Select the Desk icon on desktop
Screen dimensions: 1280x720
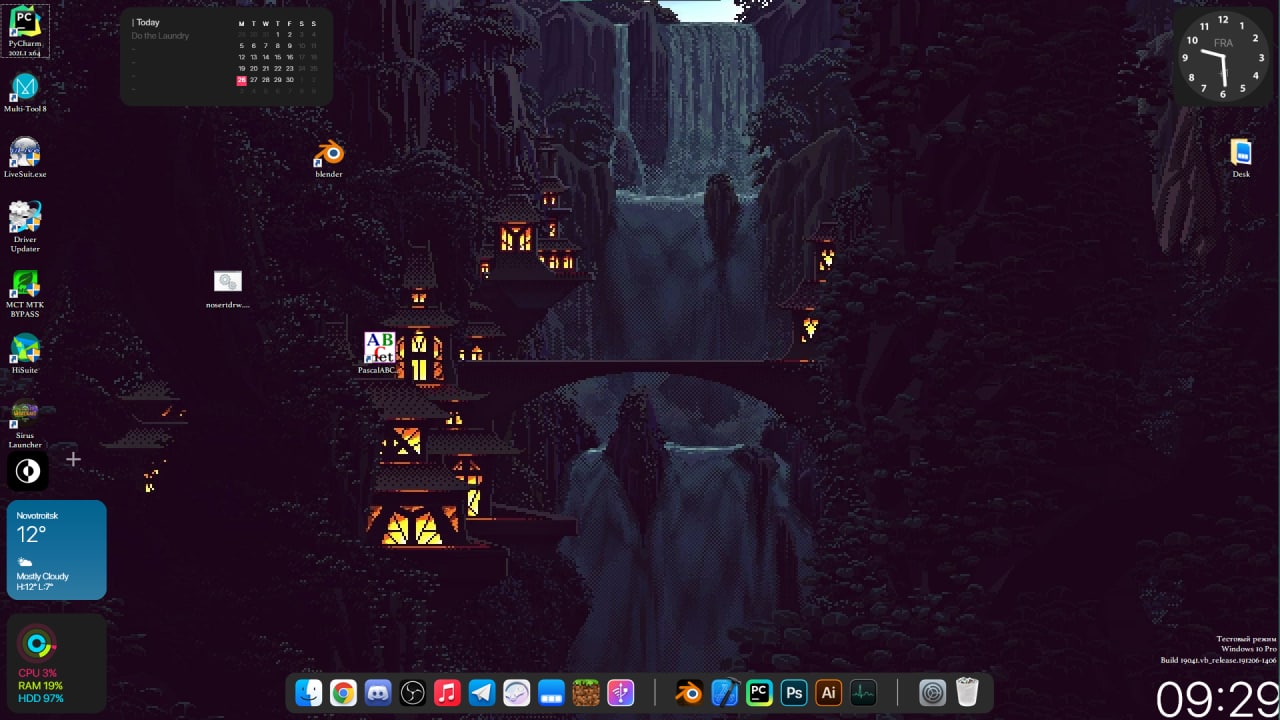coord(1241,158)
